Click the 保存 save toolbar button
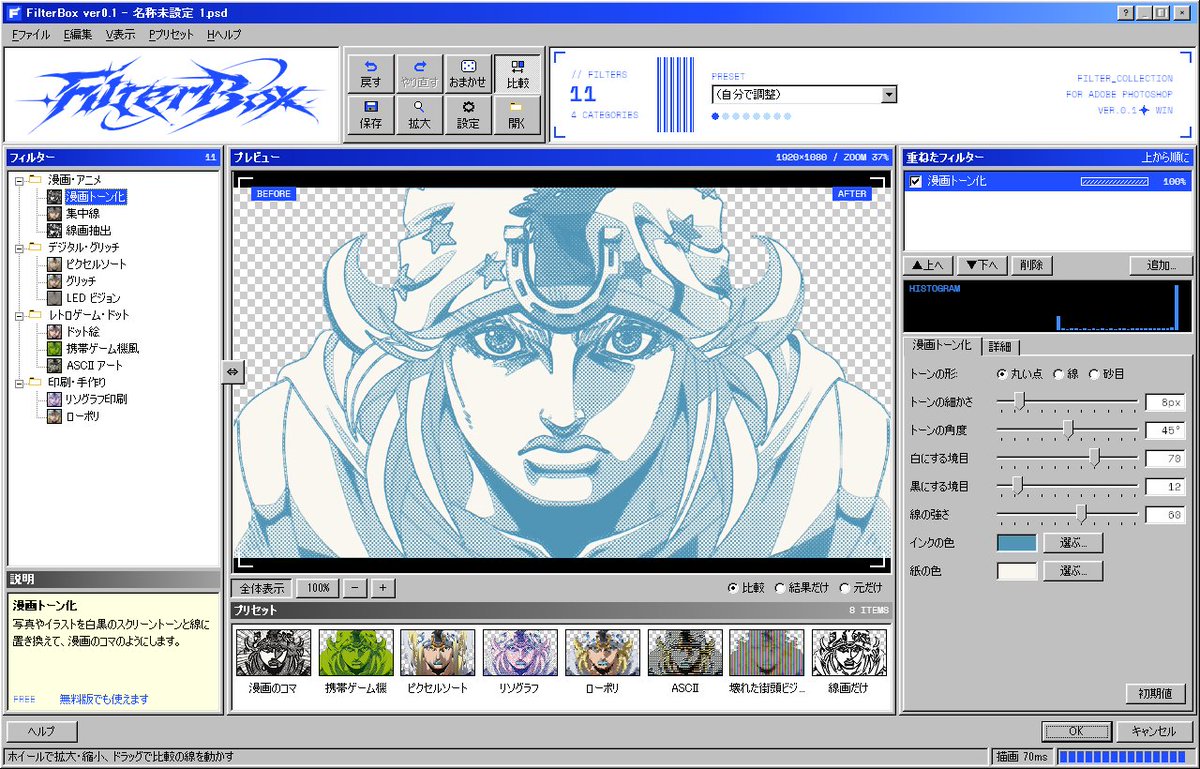This screenshot has height=769, width=1200. tap(370, 115)
